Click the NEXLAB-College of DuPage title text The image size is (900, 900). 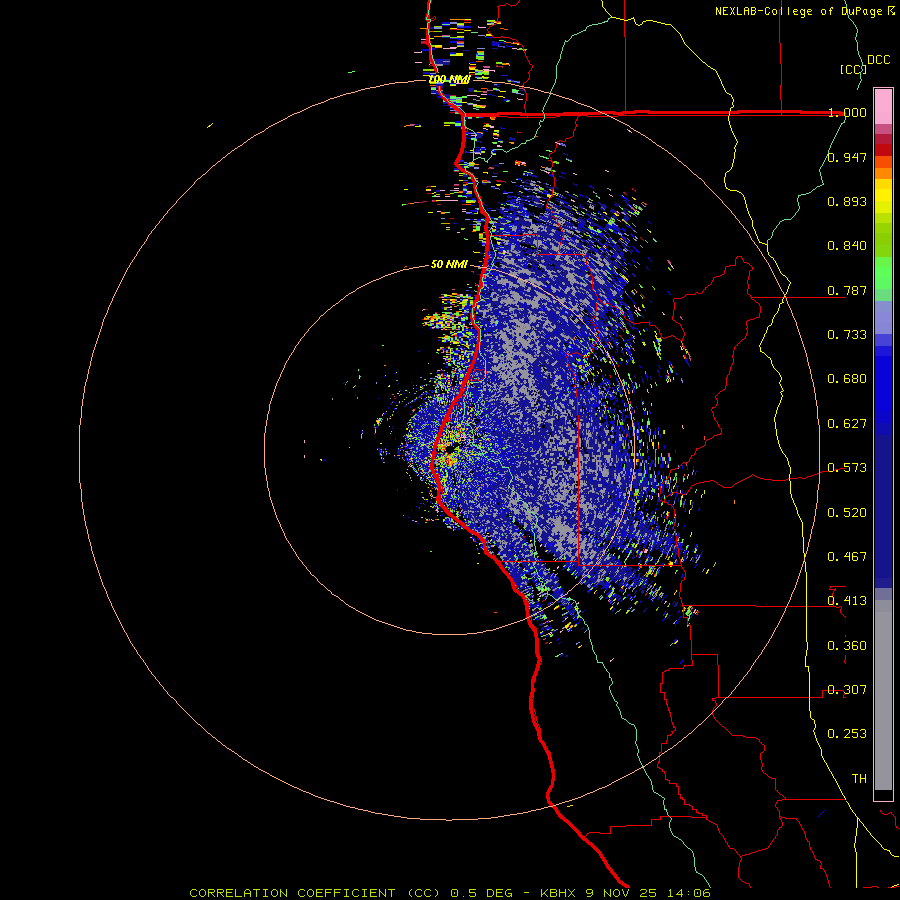[x=798, y=11]
